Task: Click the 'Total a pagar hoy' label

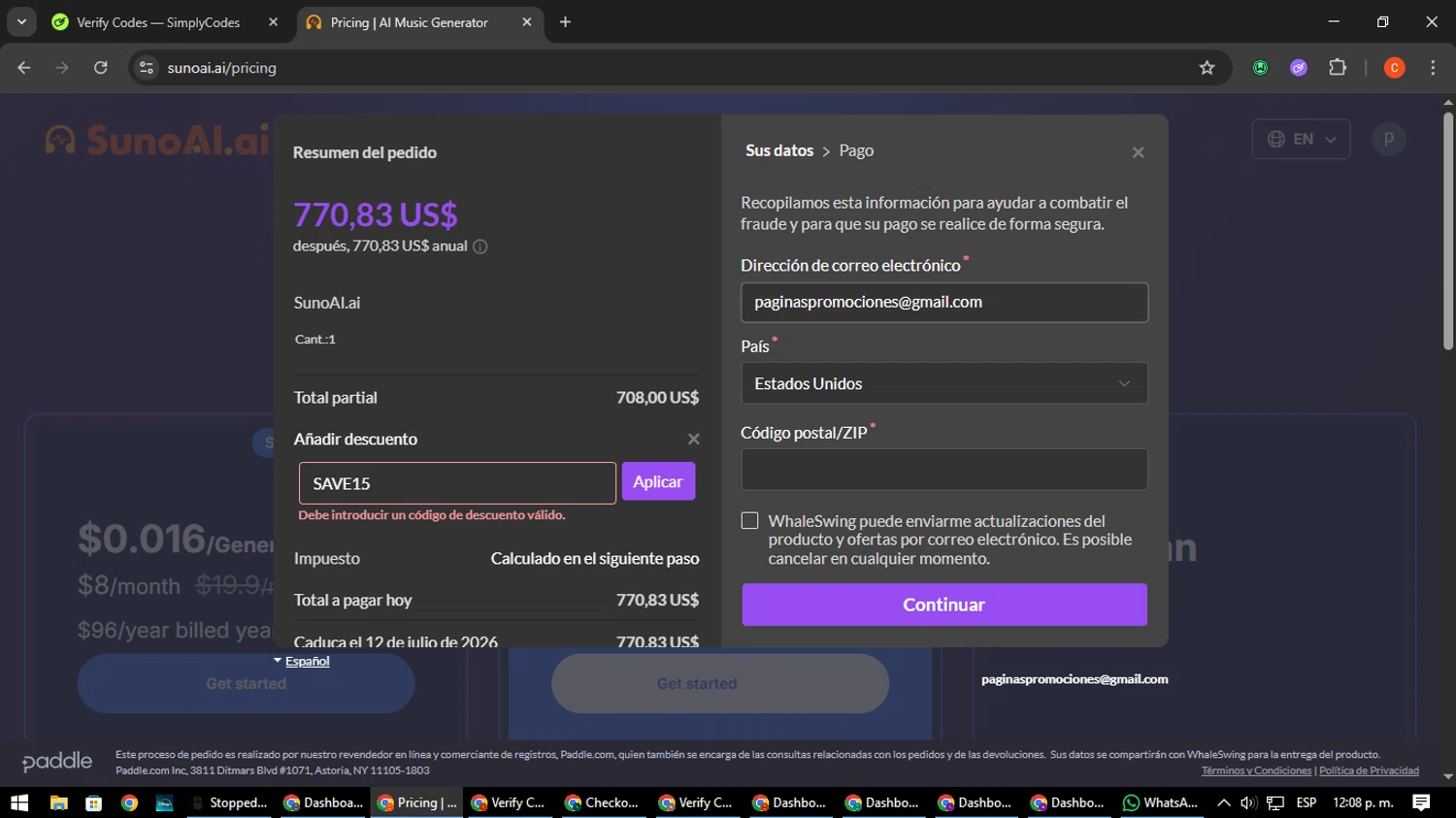Action: [x=353, y=601]
